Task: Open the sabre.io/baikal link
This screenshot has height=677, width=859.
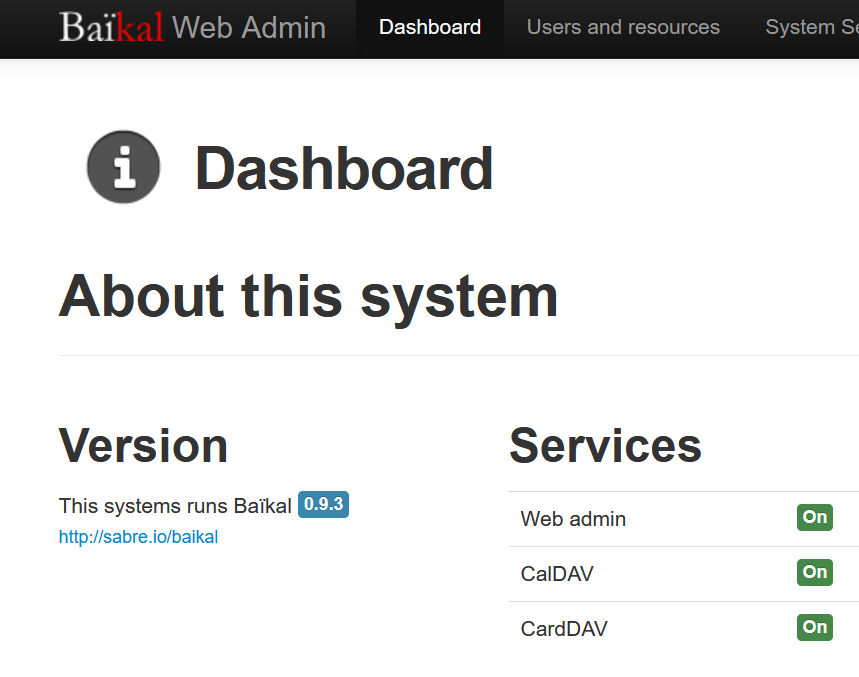Action: (138, 537)
